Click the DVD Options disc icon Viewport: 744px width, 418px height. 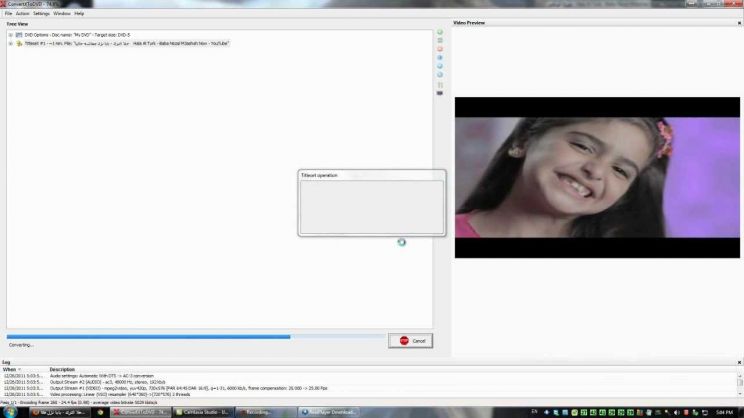(19, 35)
